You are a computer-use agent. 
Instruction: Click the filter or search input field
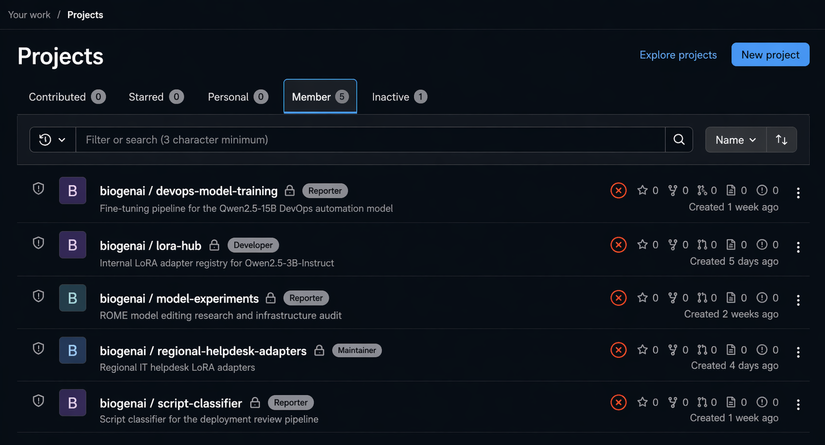pyautogui.click(x=370, y=140)
